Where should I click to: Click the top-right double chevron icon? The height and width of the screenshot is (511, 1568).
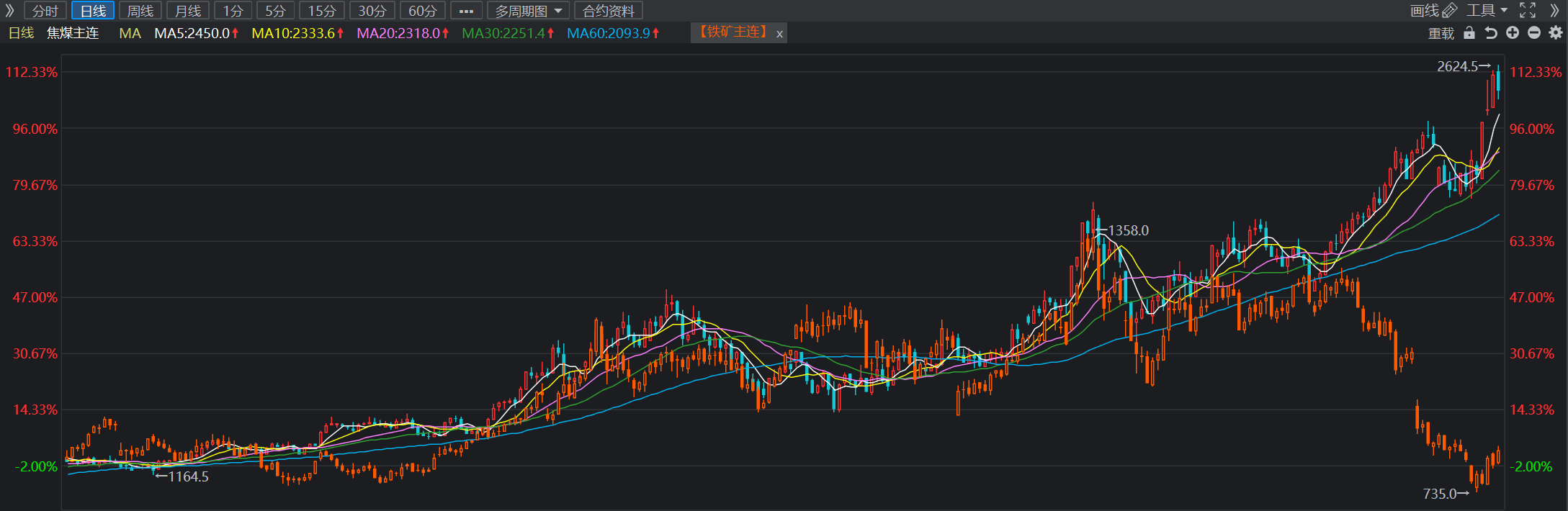click(1554, 10)
